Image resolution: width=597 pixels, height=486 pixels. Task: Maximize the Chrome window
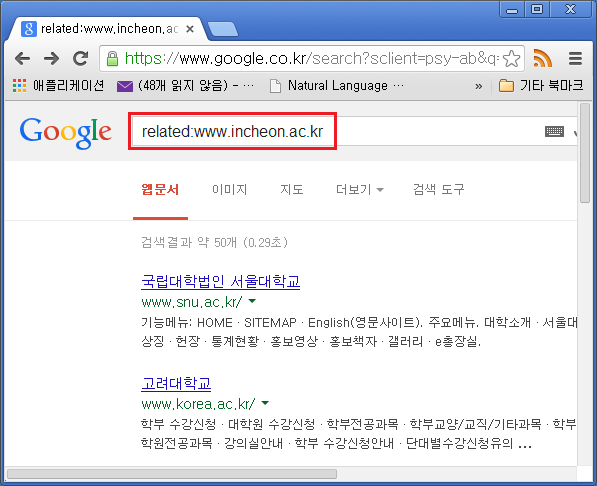pos(537,9)
